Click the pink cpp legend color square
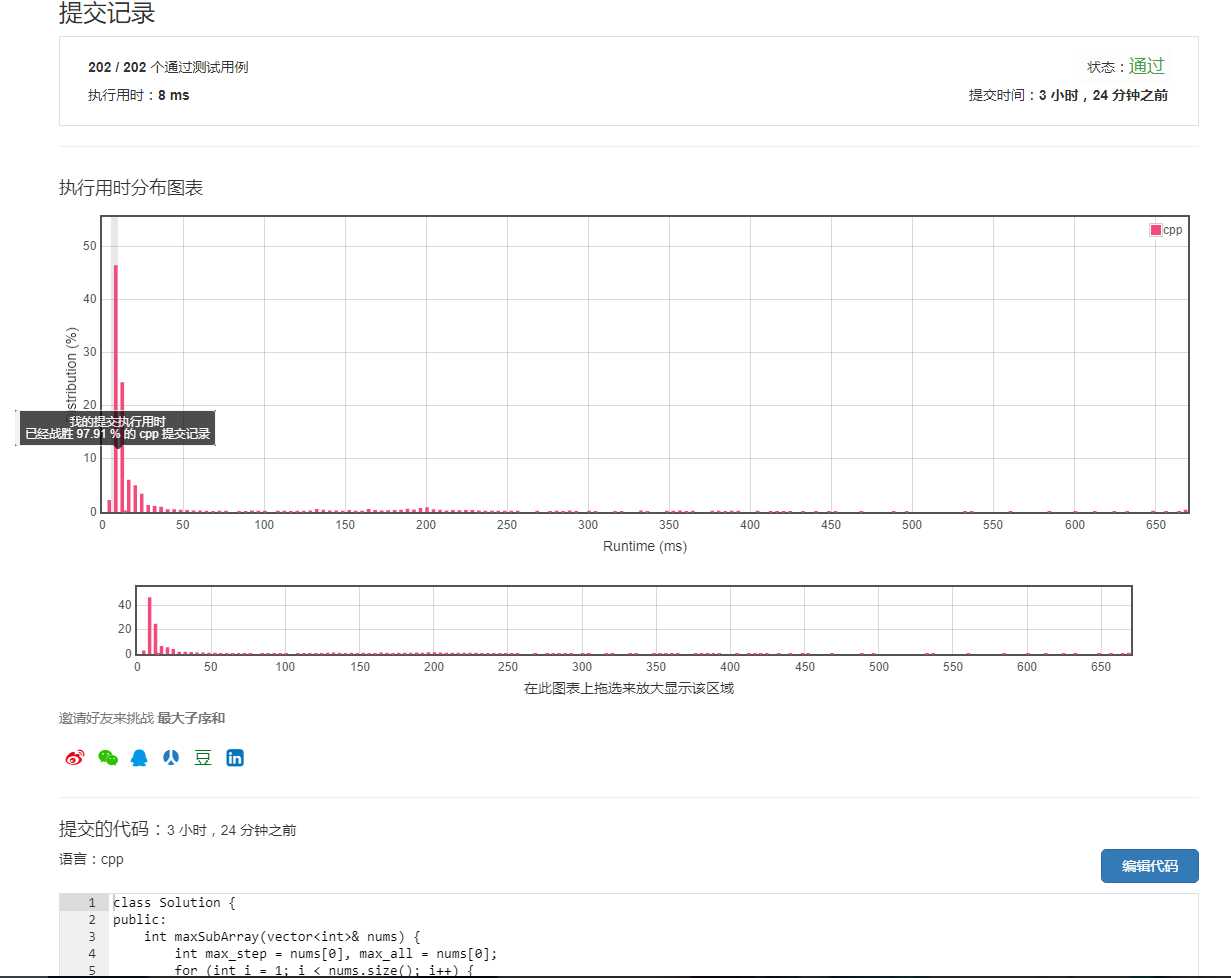The width and height of the screenshot is (1231, 978). [x=1156, y=230]
